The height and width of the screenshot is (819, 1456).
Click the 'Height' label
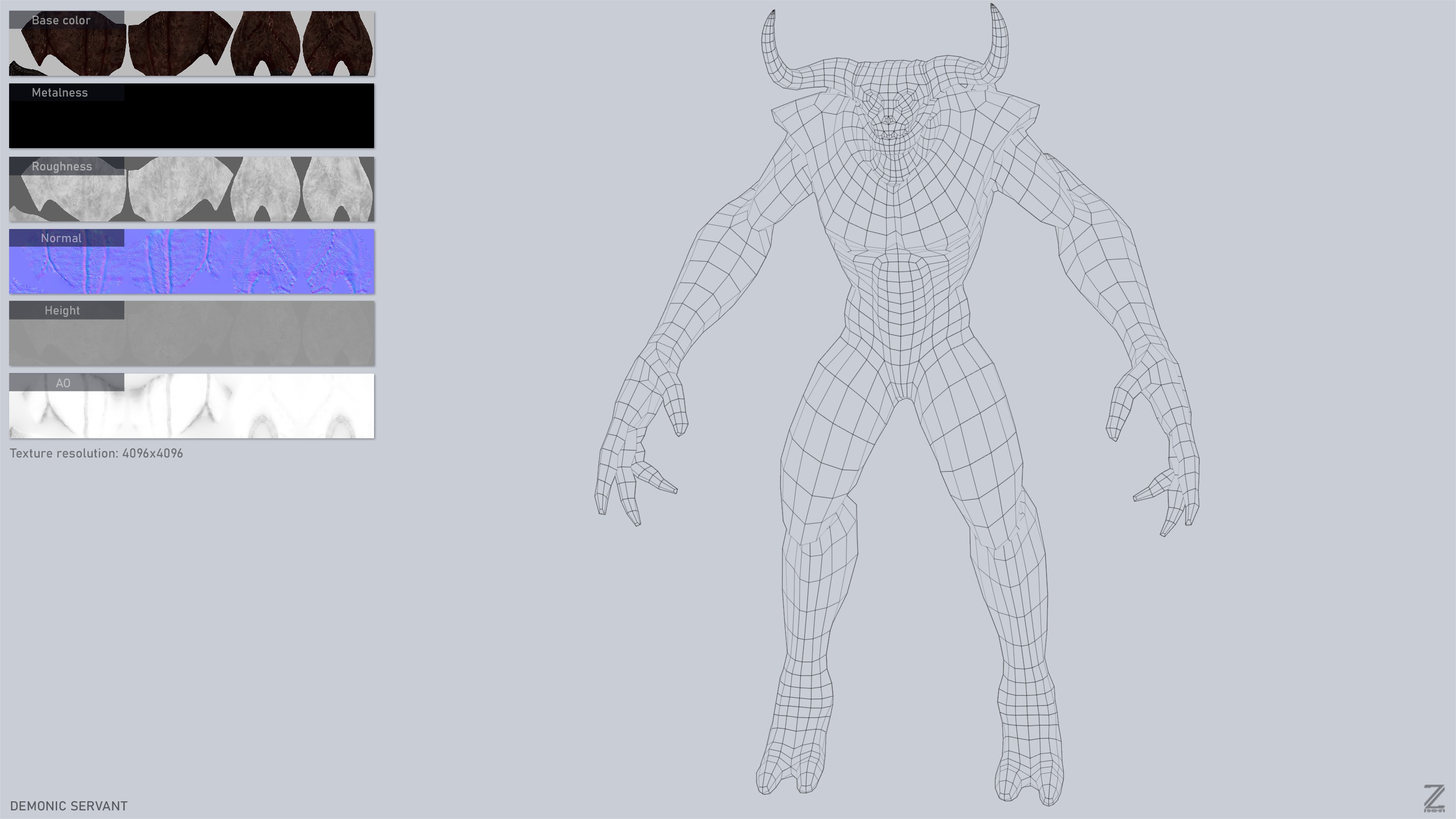tap(62, 310)
